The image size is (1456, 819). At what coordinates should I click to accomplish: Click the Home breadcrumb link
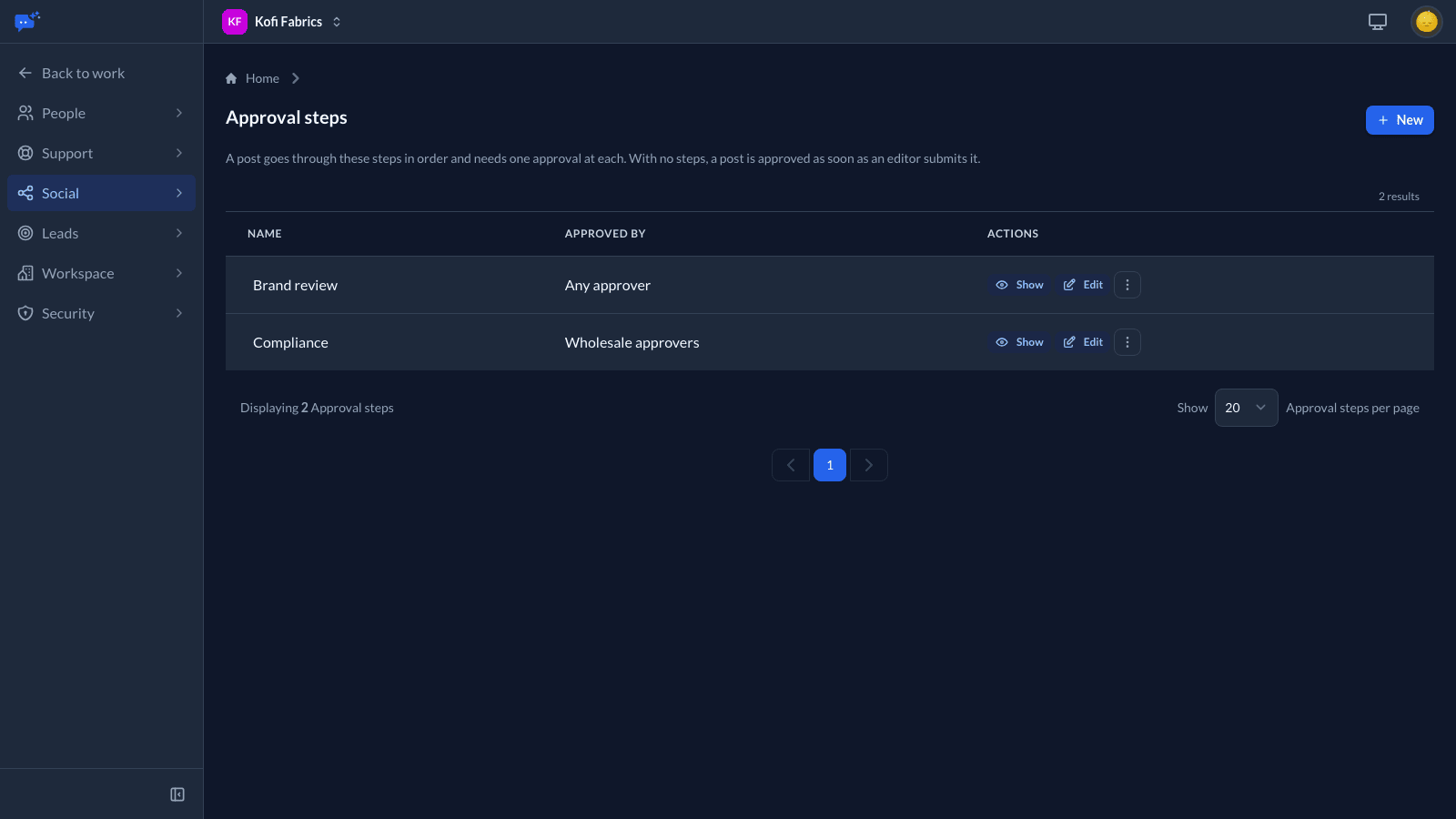pyautogui.click(x=262, y=78)
